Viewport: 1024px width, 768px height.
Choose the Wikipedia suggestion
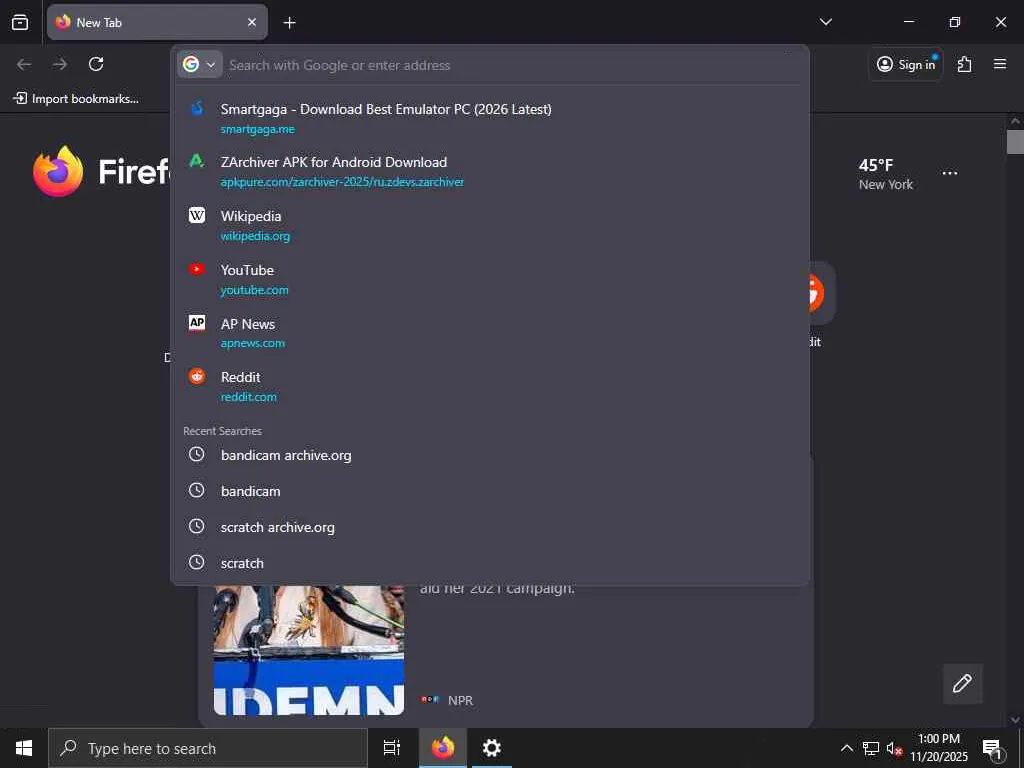490,225
